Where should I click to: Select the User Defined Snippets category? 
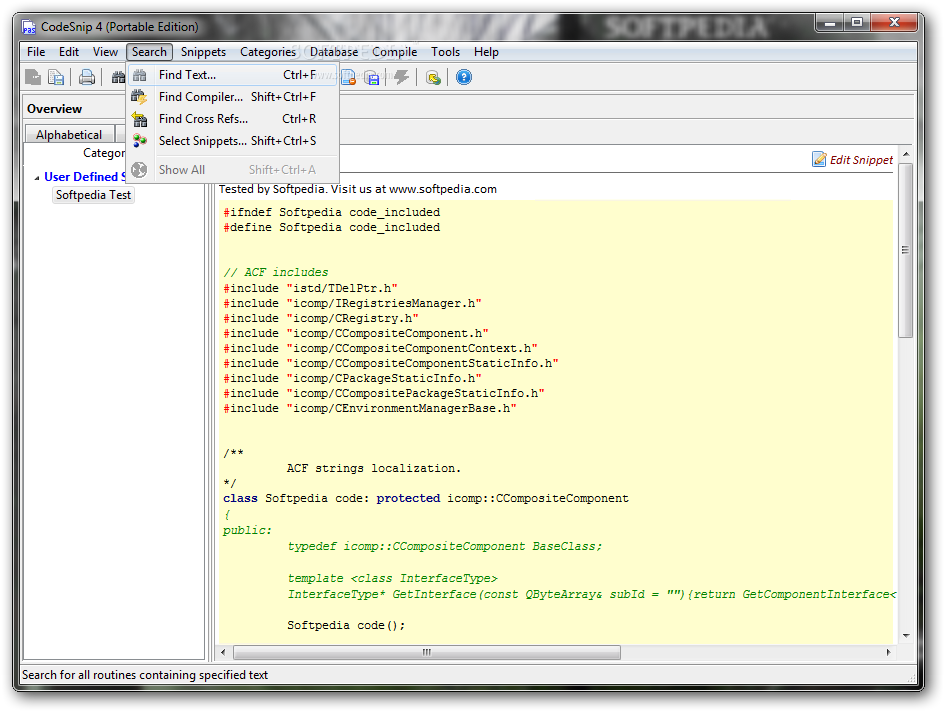[x=85, y=177]
